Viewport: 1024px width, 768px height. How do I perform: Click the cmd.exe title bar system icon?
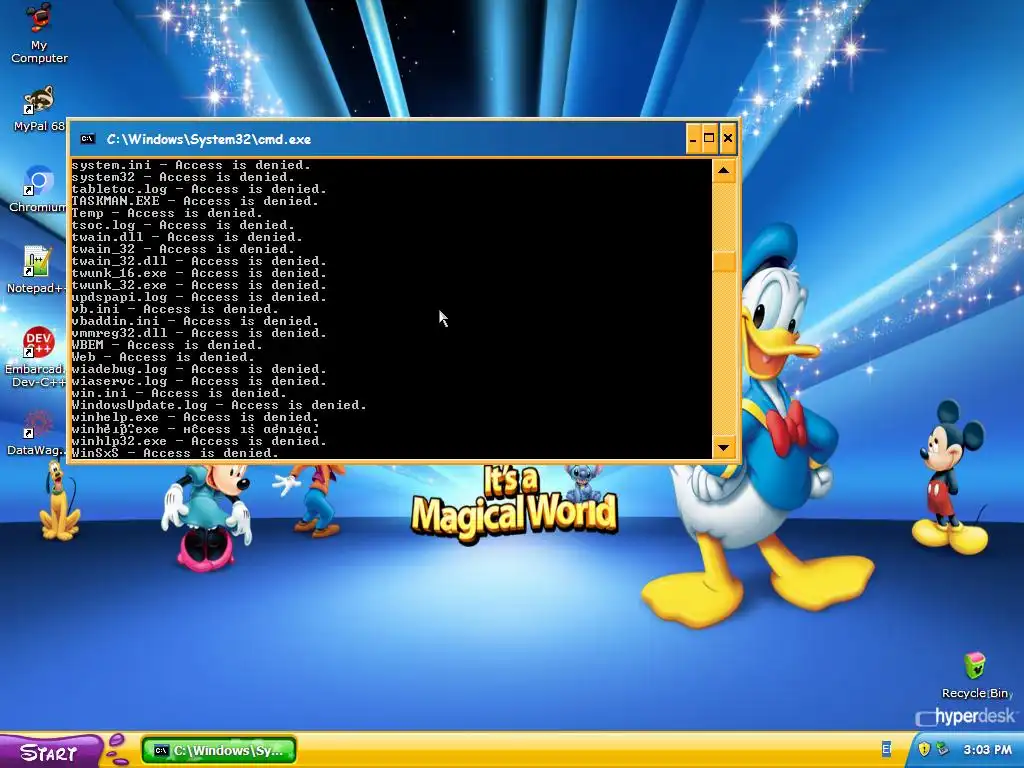(x=88, y=138)
